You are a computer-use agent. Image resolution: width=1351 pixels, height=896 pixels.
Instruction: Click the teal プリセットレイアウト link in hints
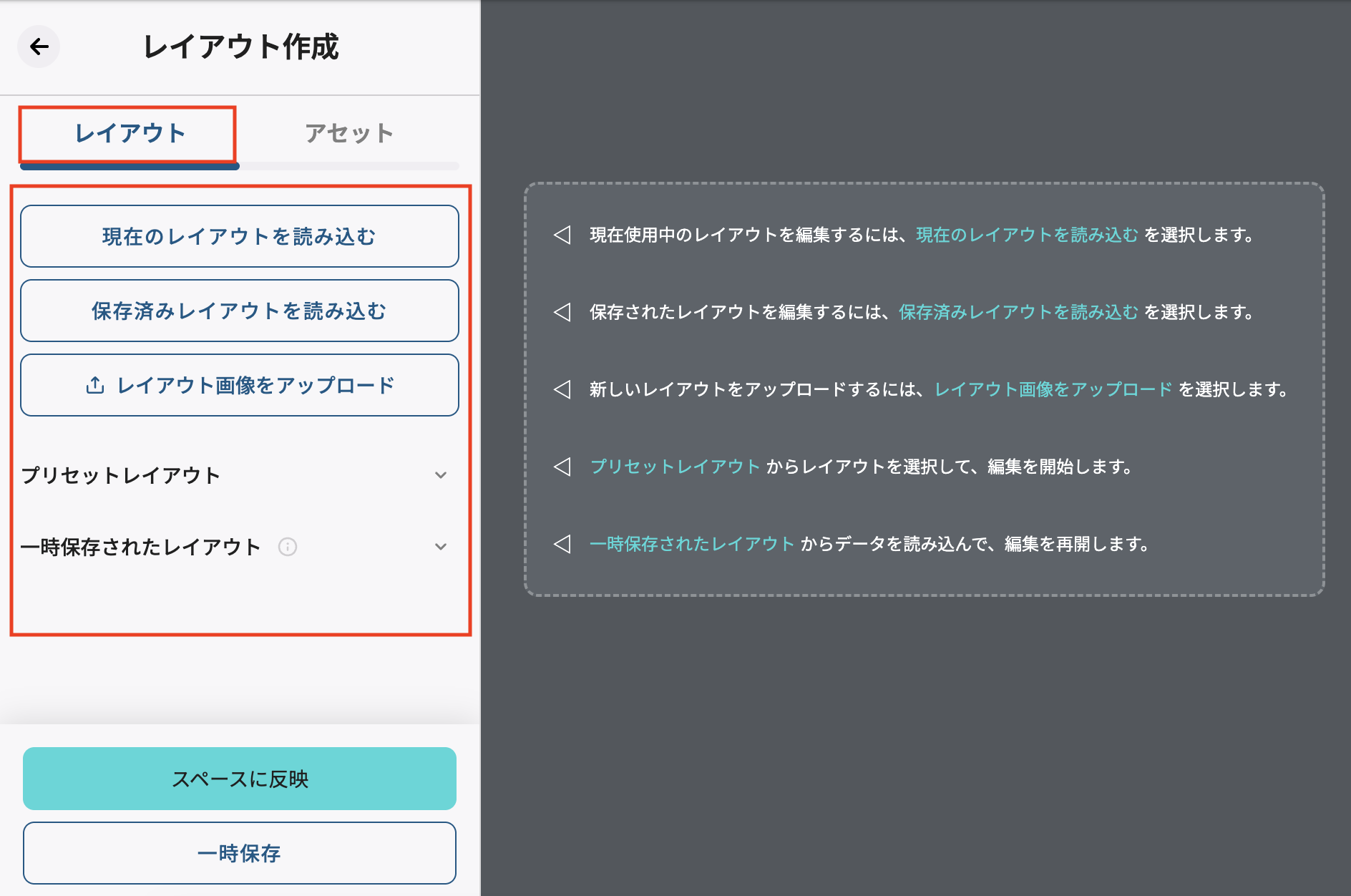674,467
